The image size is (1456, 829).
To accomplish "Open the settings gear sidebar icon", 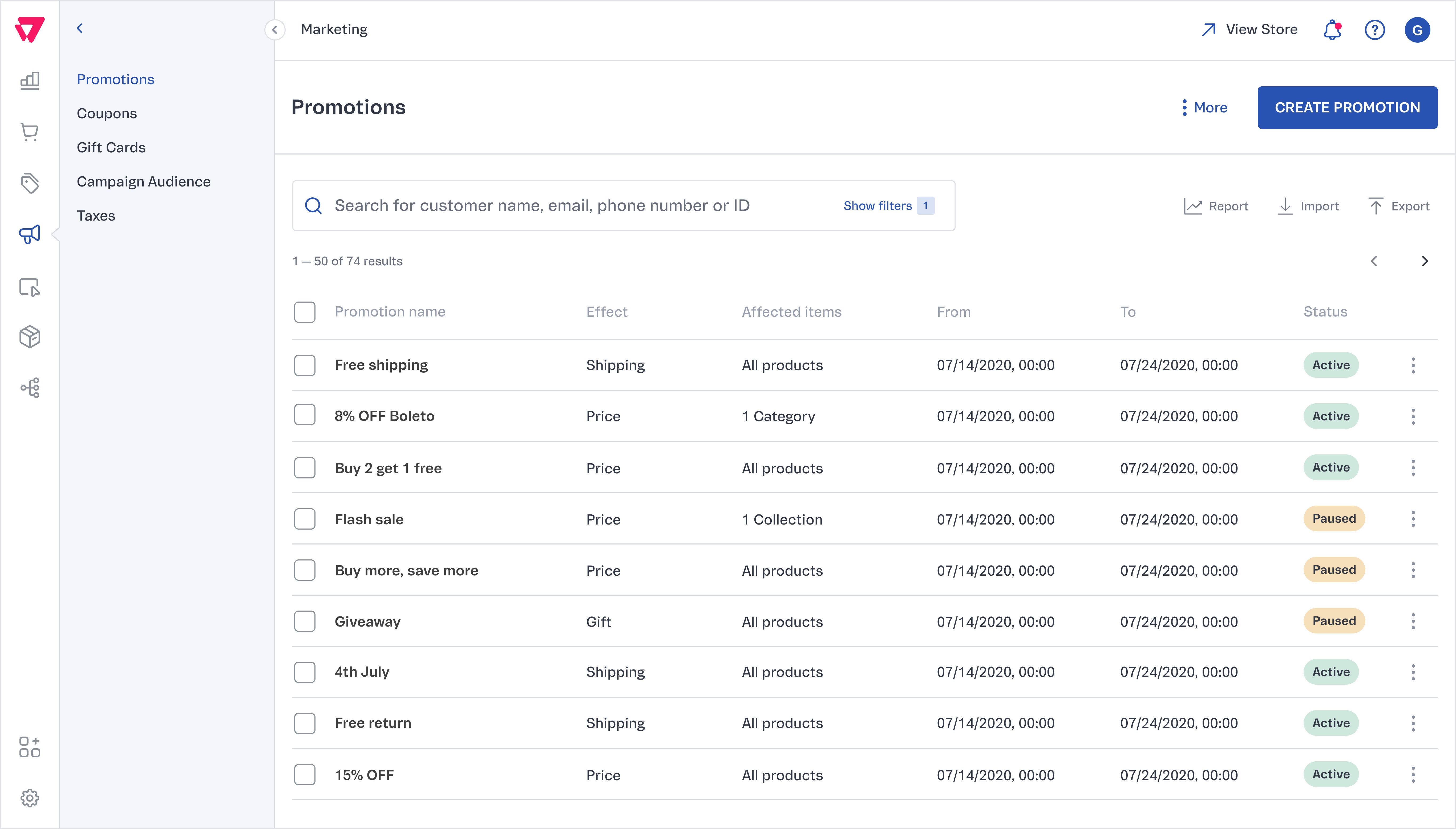I will pyautogui.click(x=30, y=798).
